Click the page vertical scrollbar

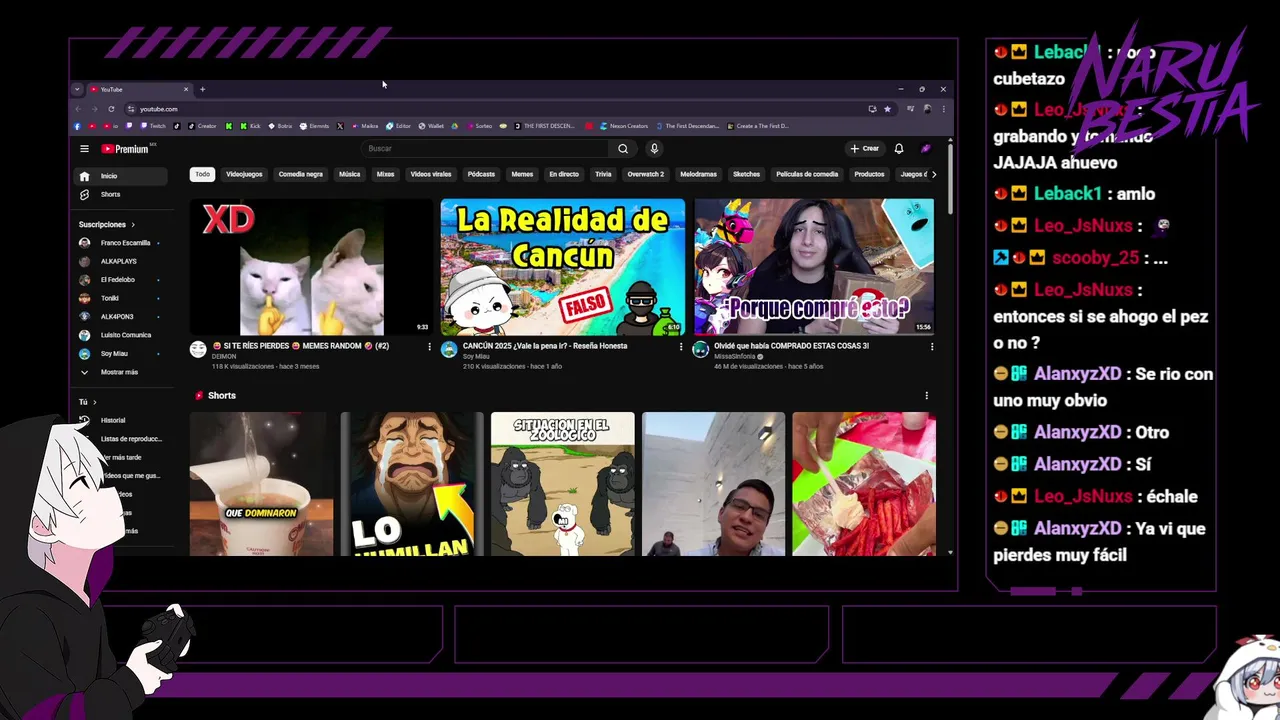coord(950,180)
